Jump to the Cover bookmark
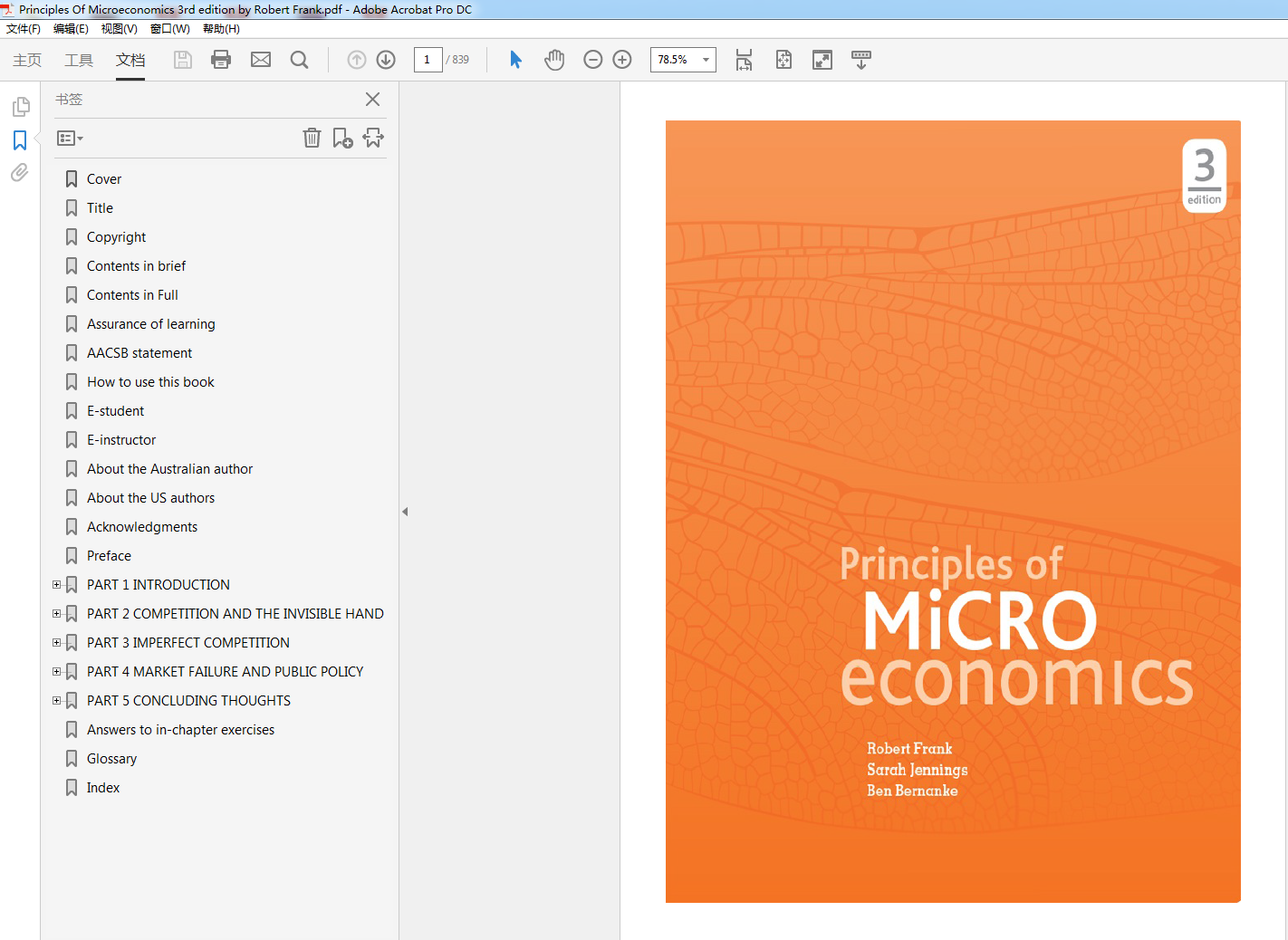 pos(104,179)
